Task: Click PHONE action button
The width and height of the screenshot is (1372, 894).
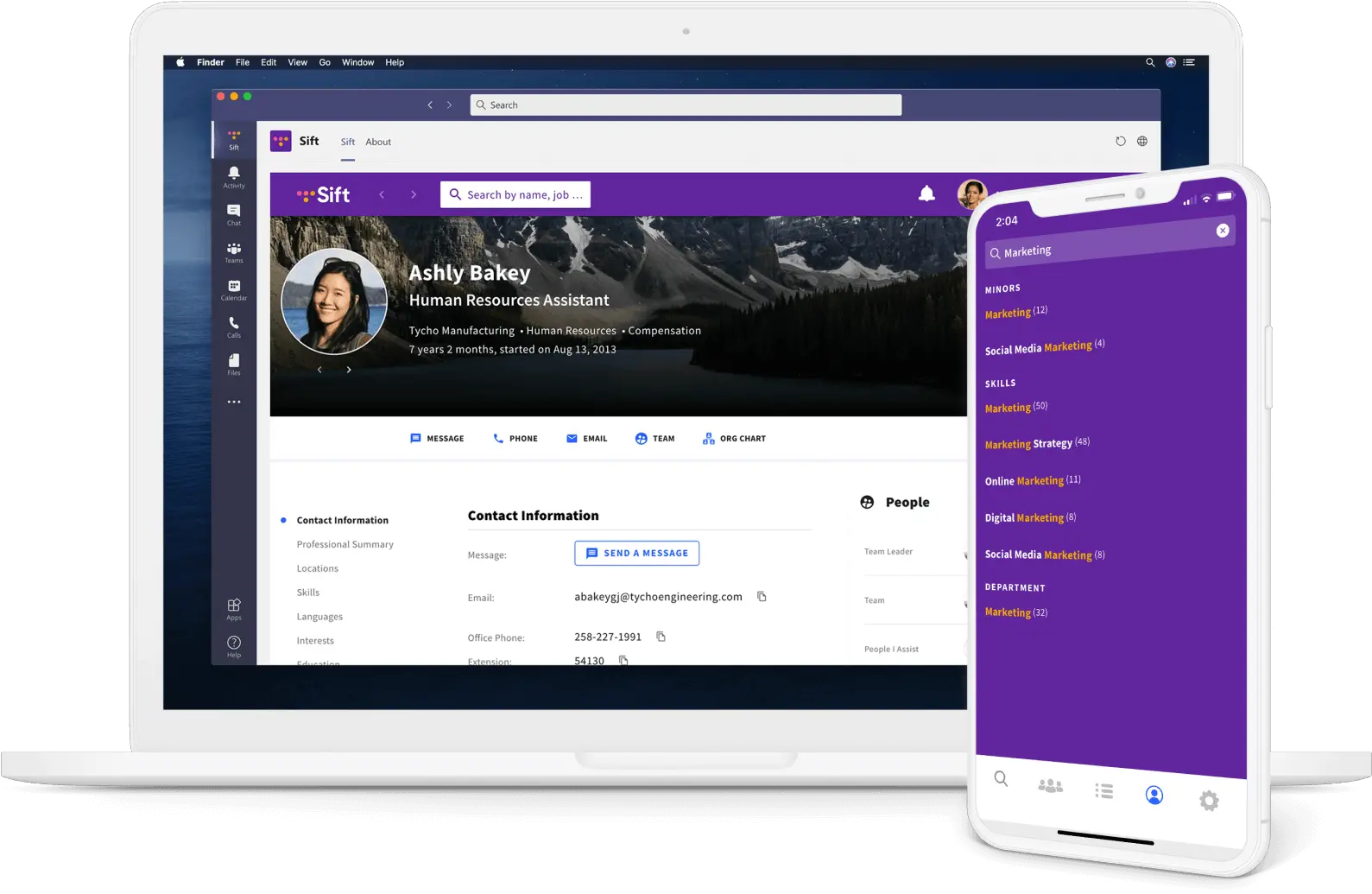Action: [515, 439]
